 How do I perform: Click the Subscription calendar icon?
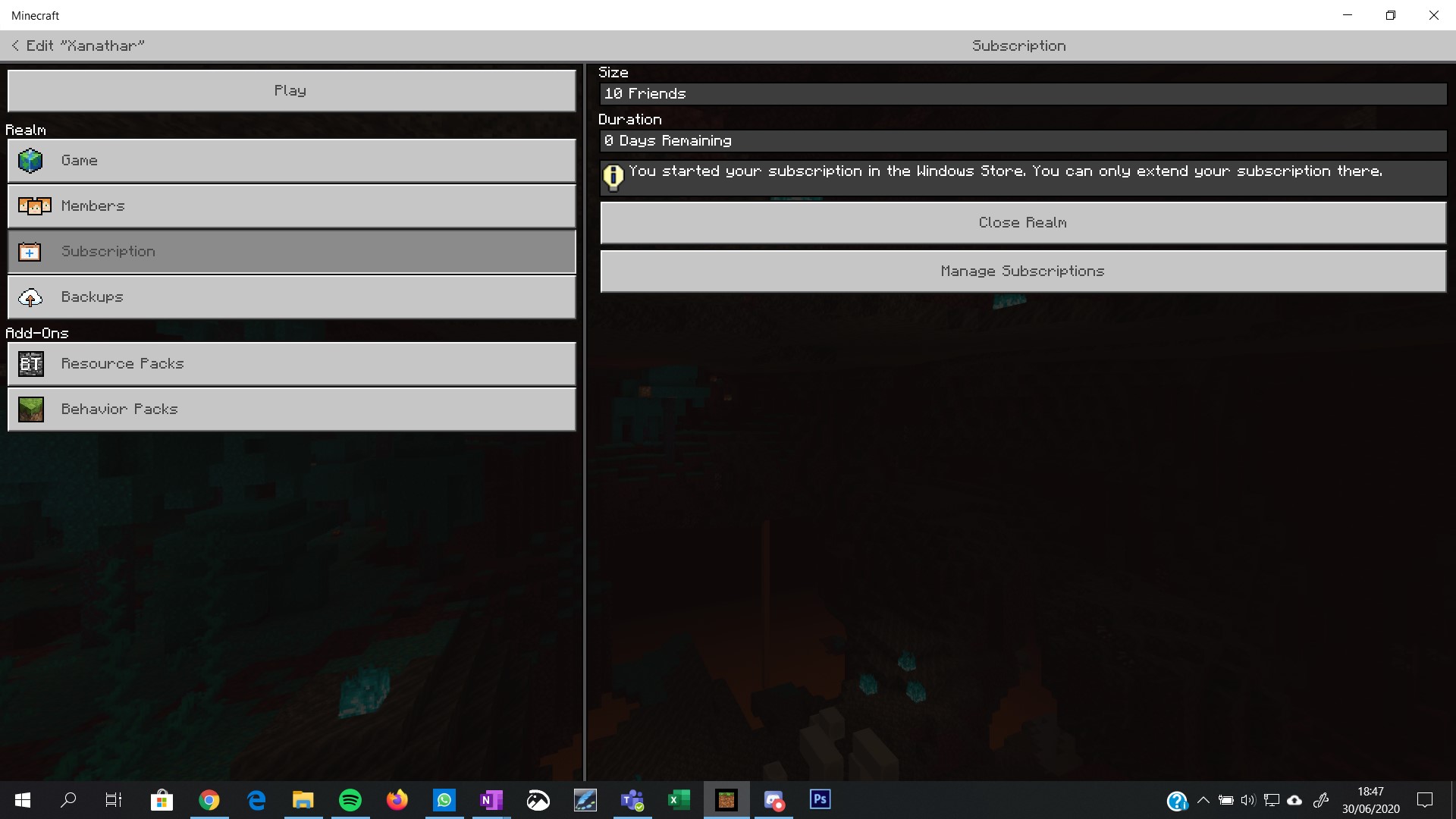click(x=30, y=252)
